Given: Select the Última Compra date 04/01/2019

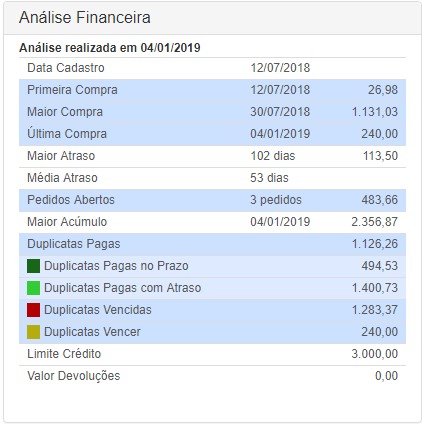Looking at the screenshot, I should tap(280, 134).
